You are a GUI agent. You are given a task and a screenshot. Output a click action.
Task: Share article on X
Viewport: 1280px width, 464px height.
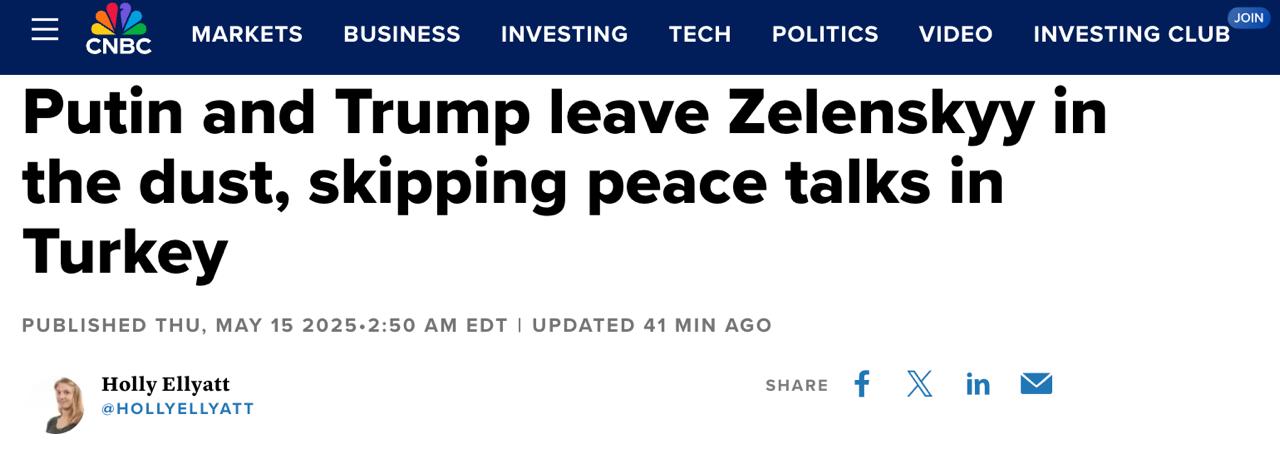coord(919,384)
